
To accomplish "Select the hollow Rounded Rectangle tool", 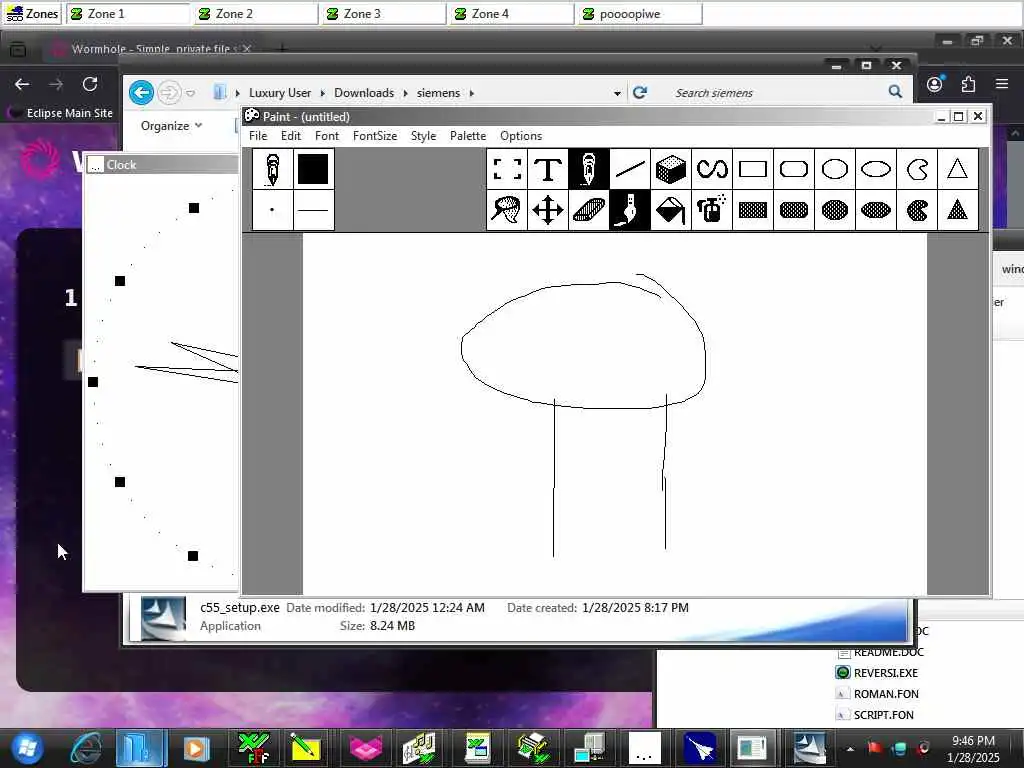I will pos(793,169).
